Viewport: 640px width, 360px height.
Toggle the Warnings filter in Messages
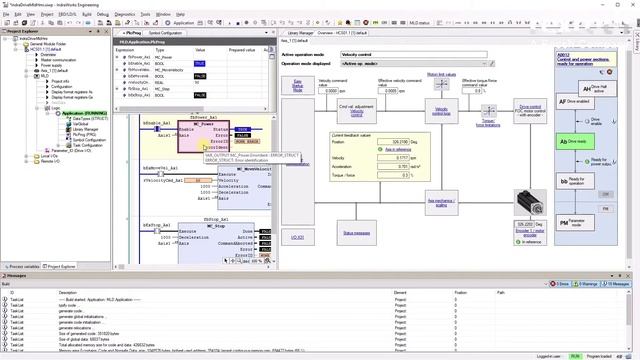585,284
